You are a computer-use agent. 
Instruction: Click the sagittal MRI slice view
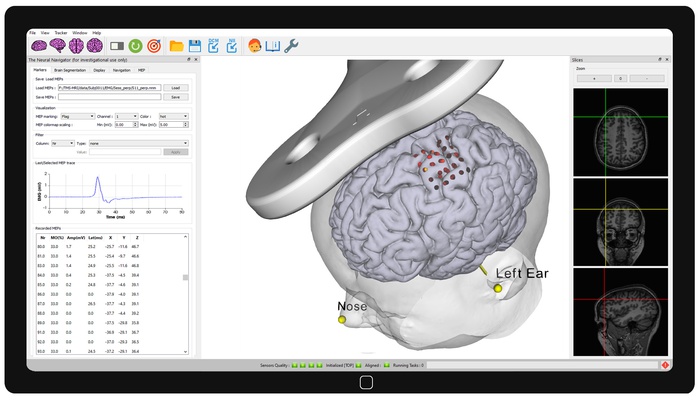(x=621, y=312)
